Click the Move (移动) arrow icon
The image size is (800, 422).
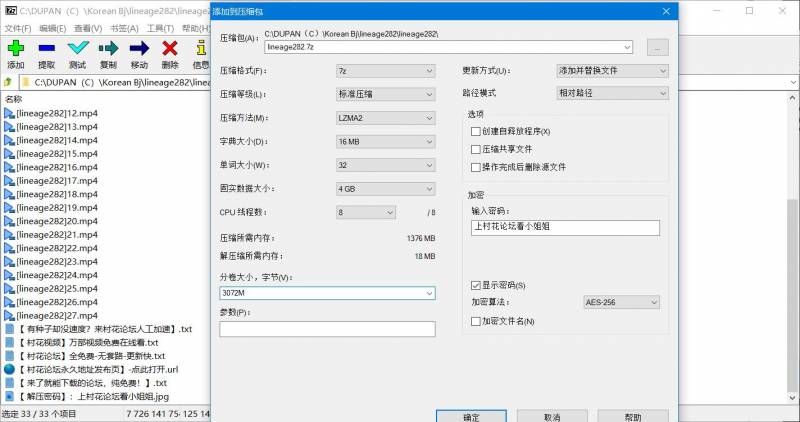139,48
